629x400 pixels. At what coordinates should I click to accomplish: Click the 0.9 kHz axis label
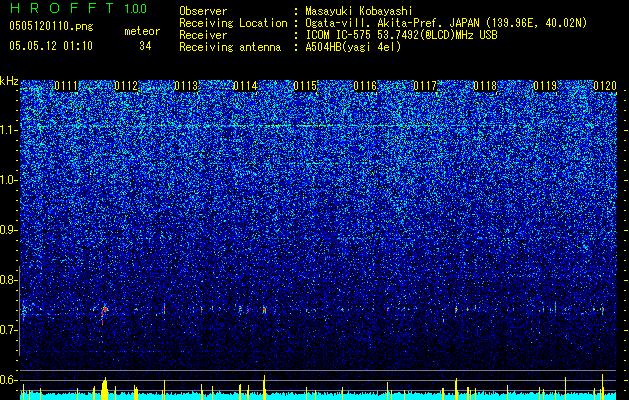[x=8, y=230]
